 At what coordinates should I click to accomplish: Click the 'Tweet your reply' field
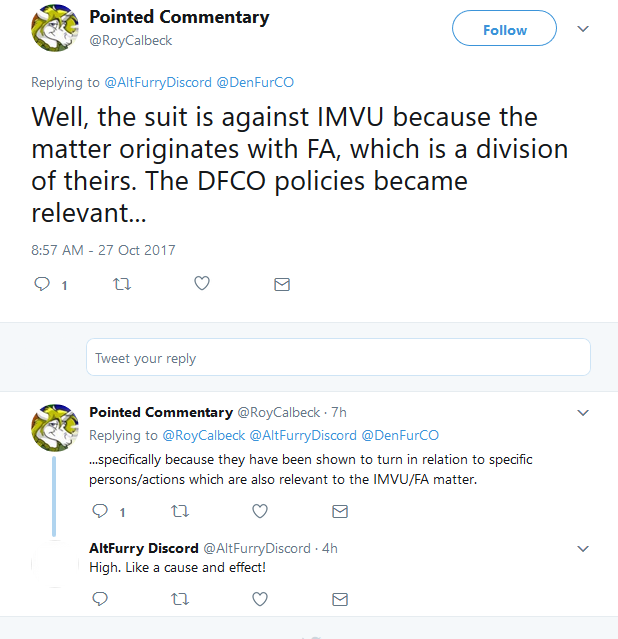pos(338,357)
